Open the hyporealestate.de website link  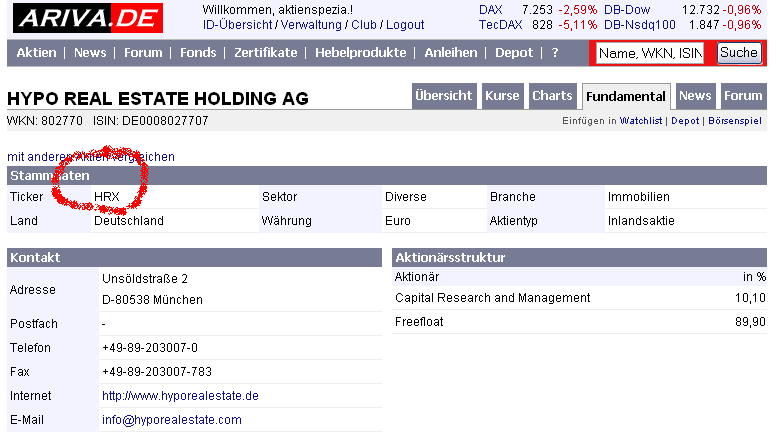point(180,396)
